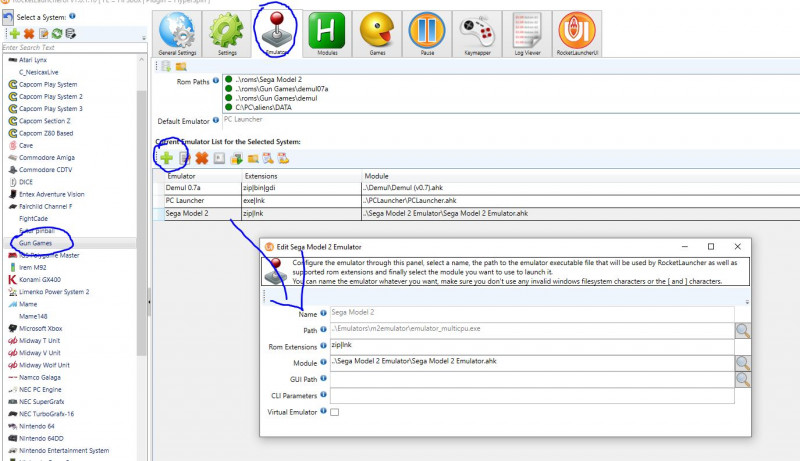Click the database edit icon in systems toolbar
The height and width of the screenshot is (461, 800).
70,34
